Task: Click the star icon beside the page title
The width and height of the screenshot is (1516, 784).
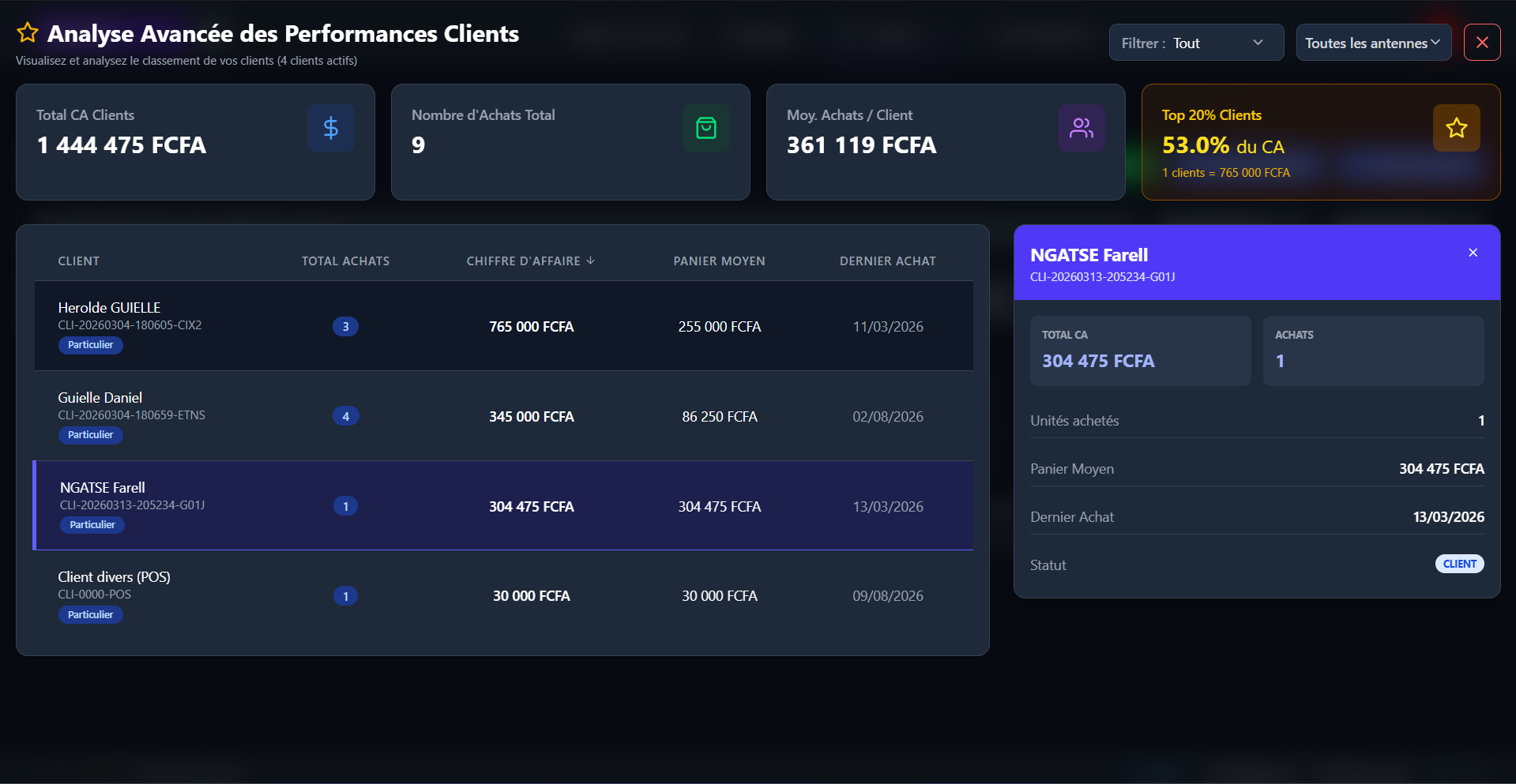Action: [28, 32]
